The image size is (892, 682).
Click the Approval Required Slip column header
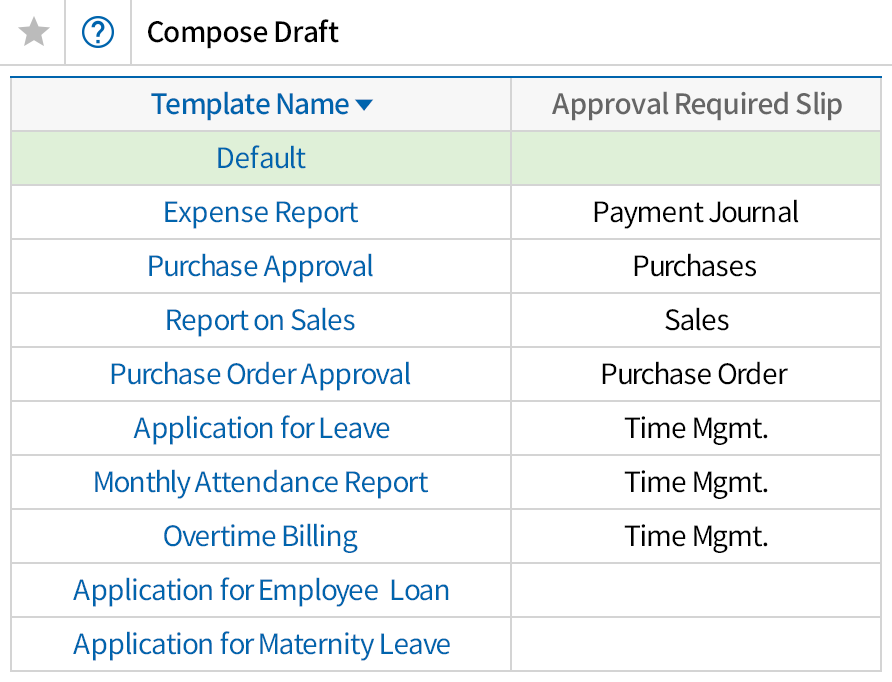697,104
